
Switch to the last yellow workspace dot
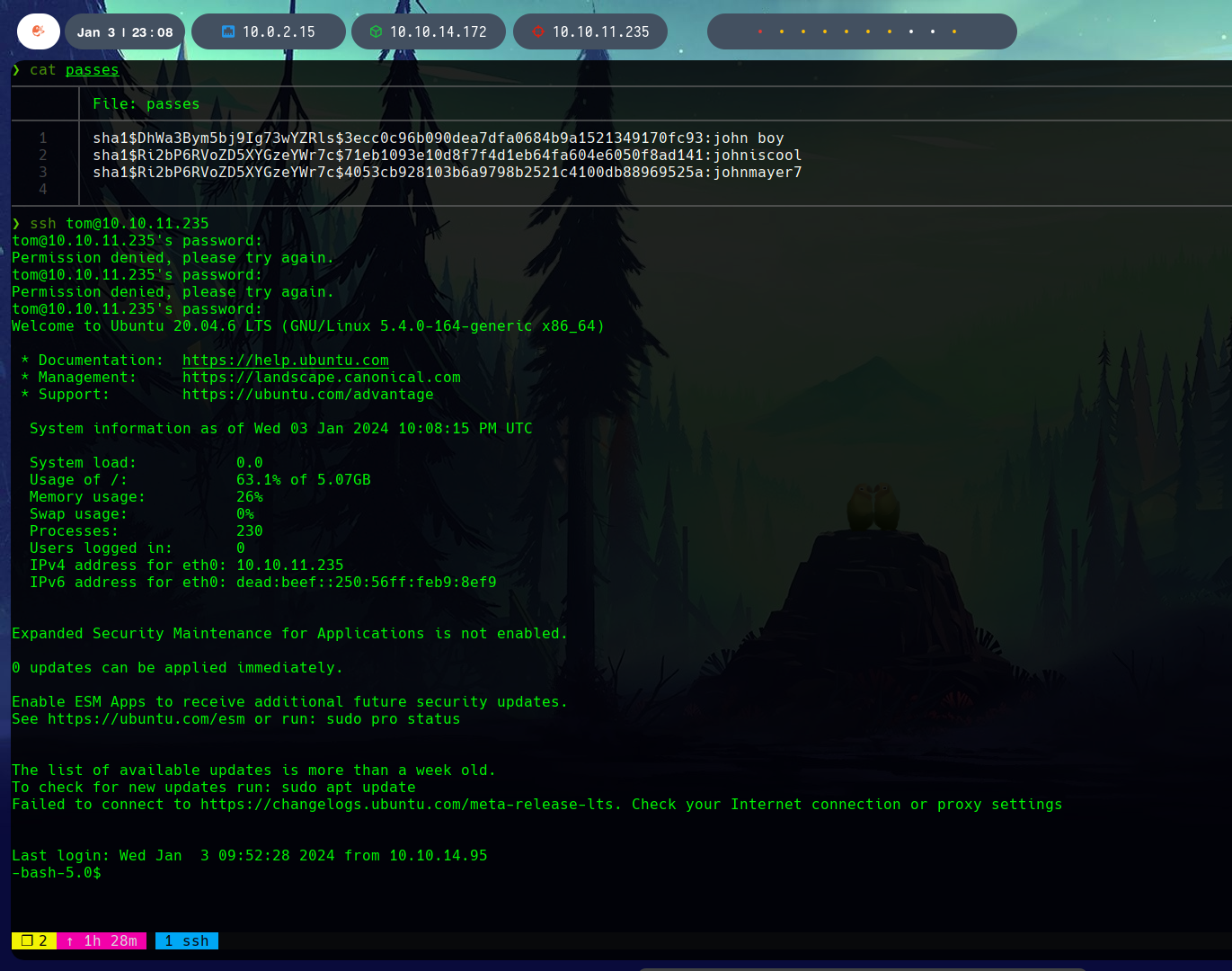point(954,31)
